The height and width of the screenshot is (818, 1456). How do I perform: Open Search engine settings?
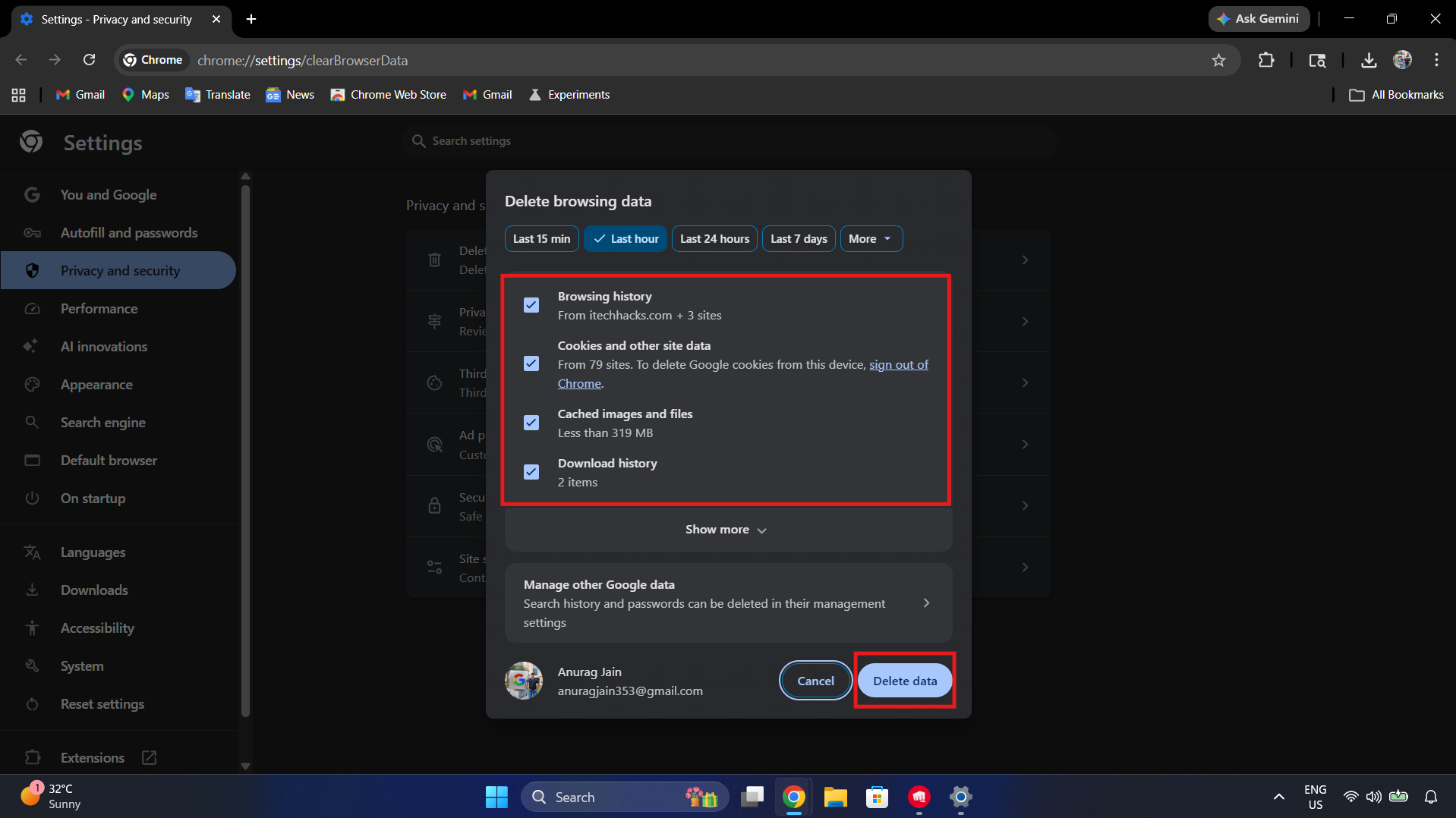pos(119,423)
